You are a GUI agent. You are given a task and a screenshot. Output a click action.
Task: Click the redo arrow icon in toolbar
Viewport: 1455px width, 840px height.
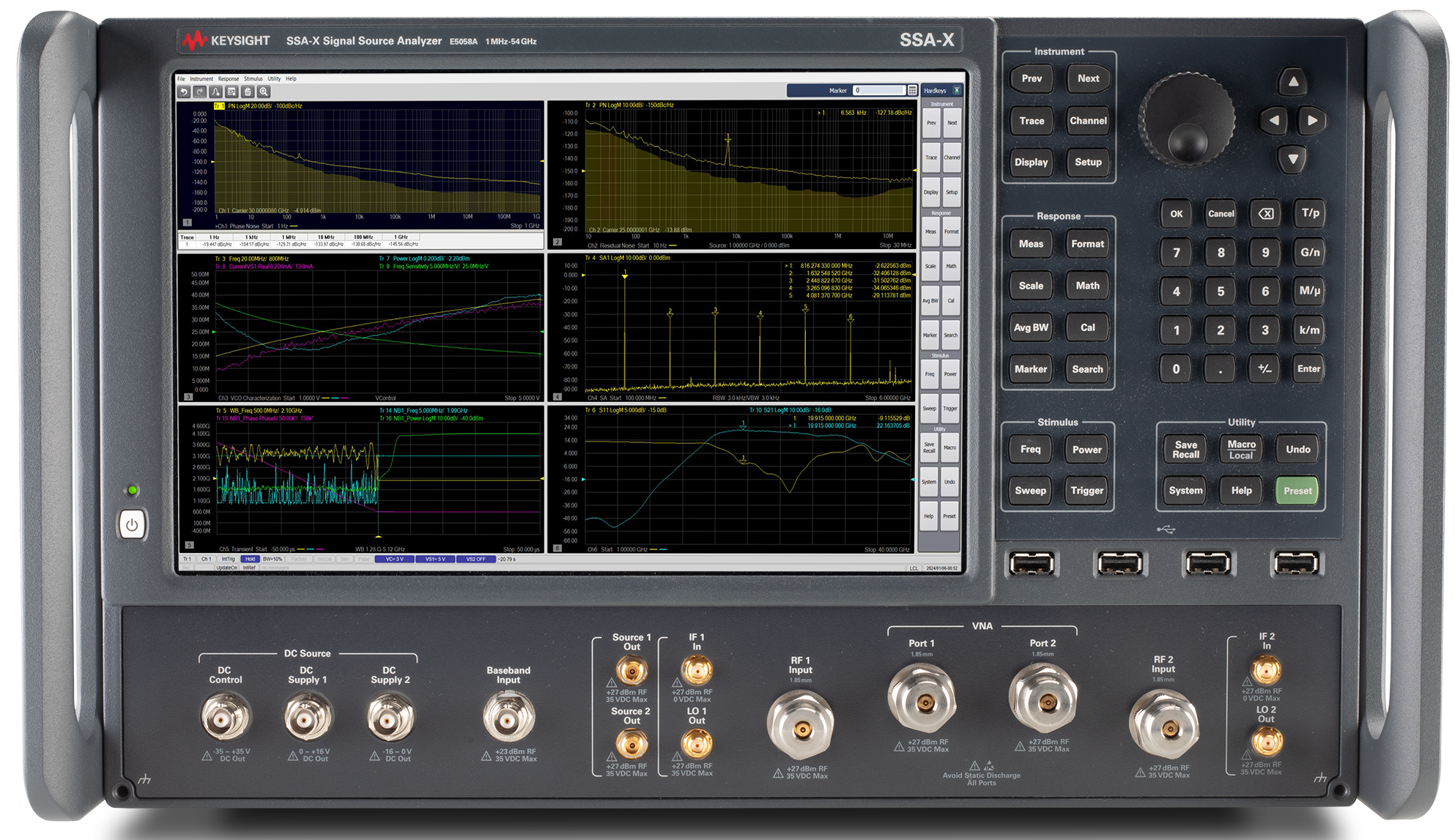coord(199,92)
